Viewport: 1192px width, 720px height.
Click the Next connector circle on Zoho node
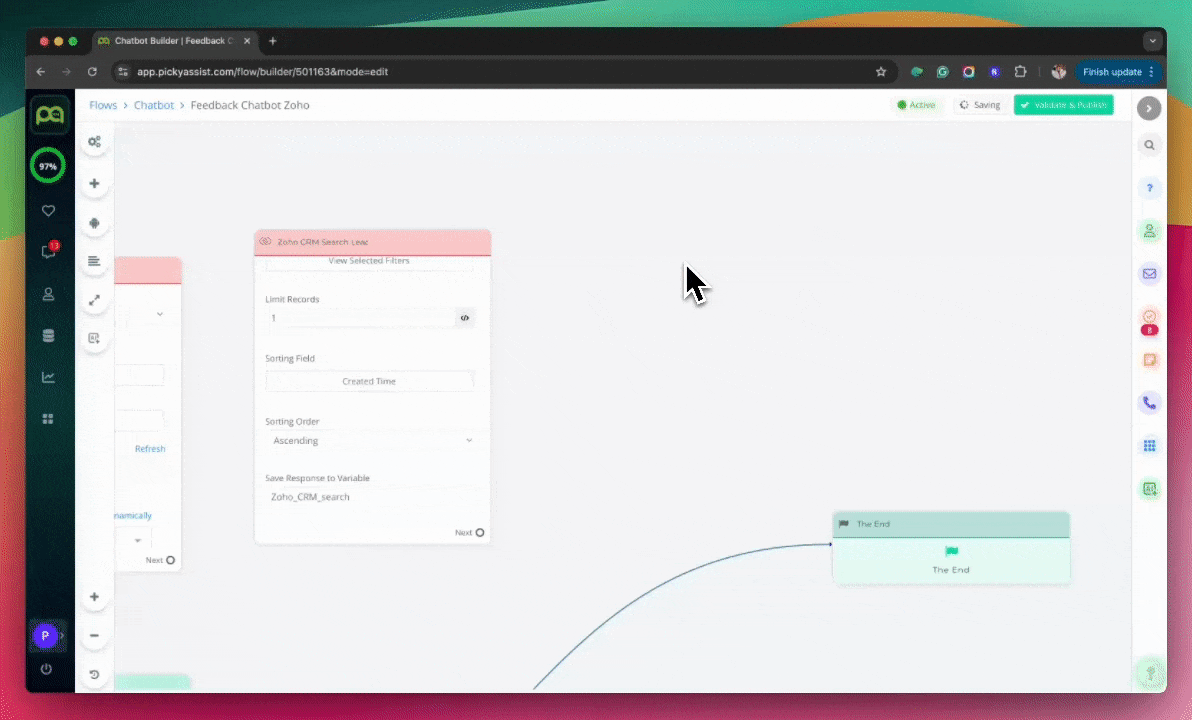click(480, 533)
